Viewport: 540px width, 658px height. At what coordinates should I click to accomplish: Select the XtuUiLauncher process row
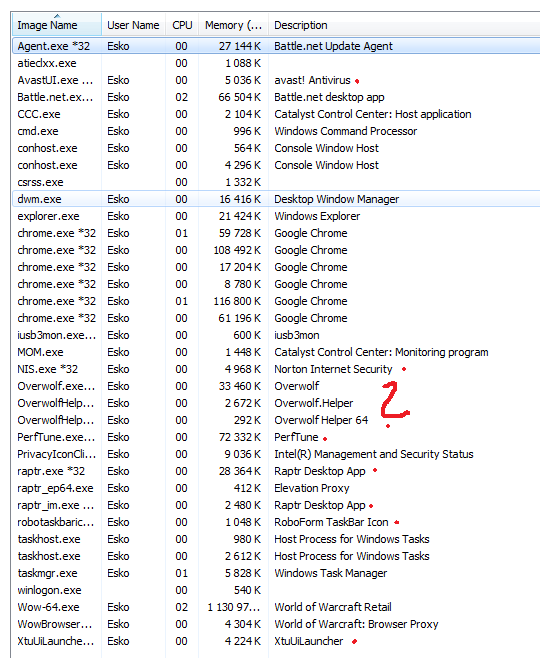[276, 641]
